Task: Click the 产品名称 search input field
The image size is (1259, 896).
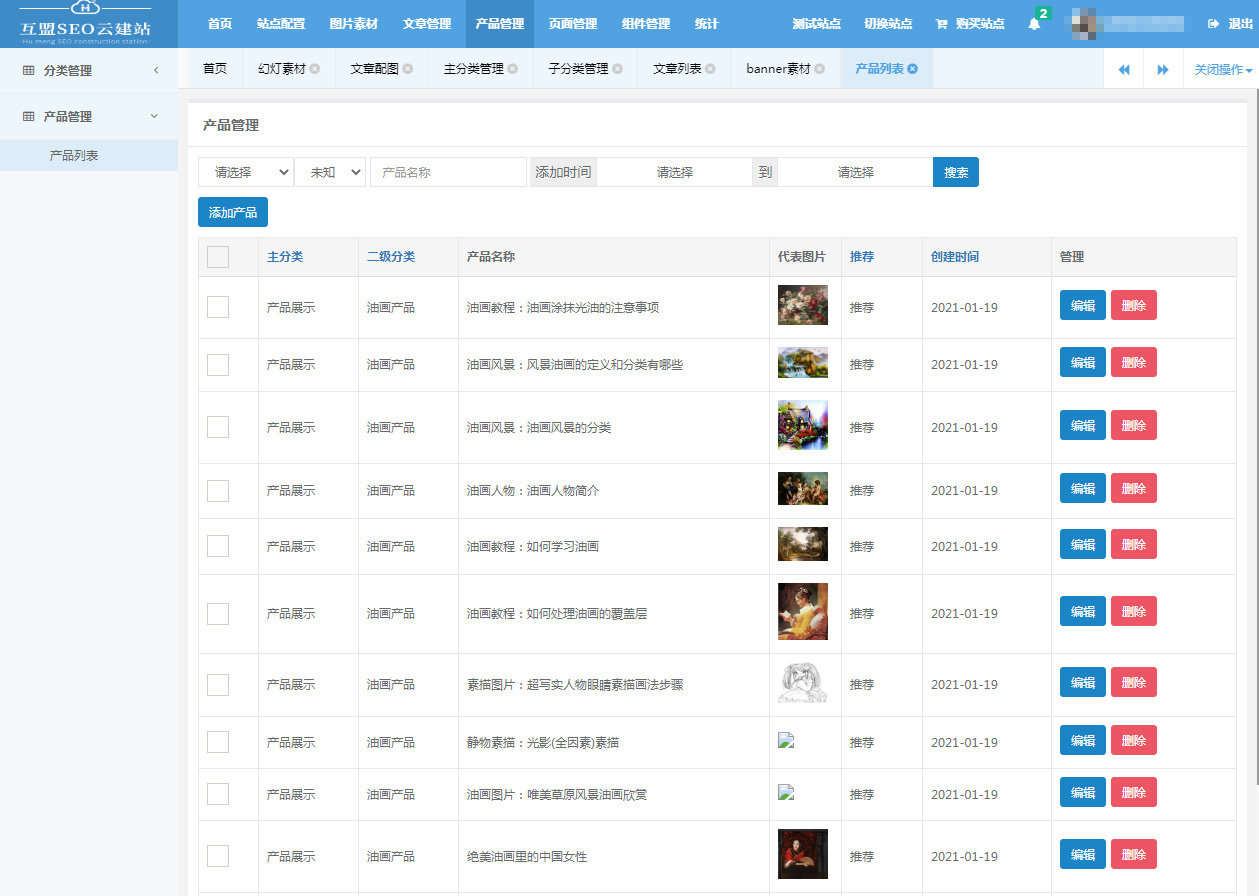Action: [x=448, y=172]
